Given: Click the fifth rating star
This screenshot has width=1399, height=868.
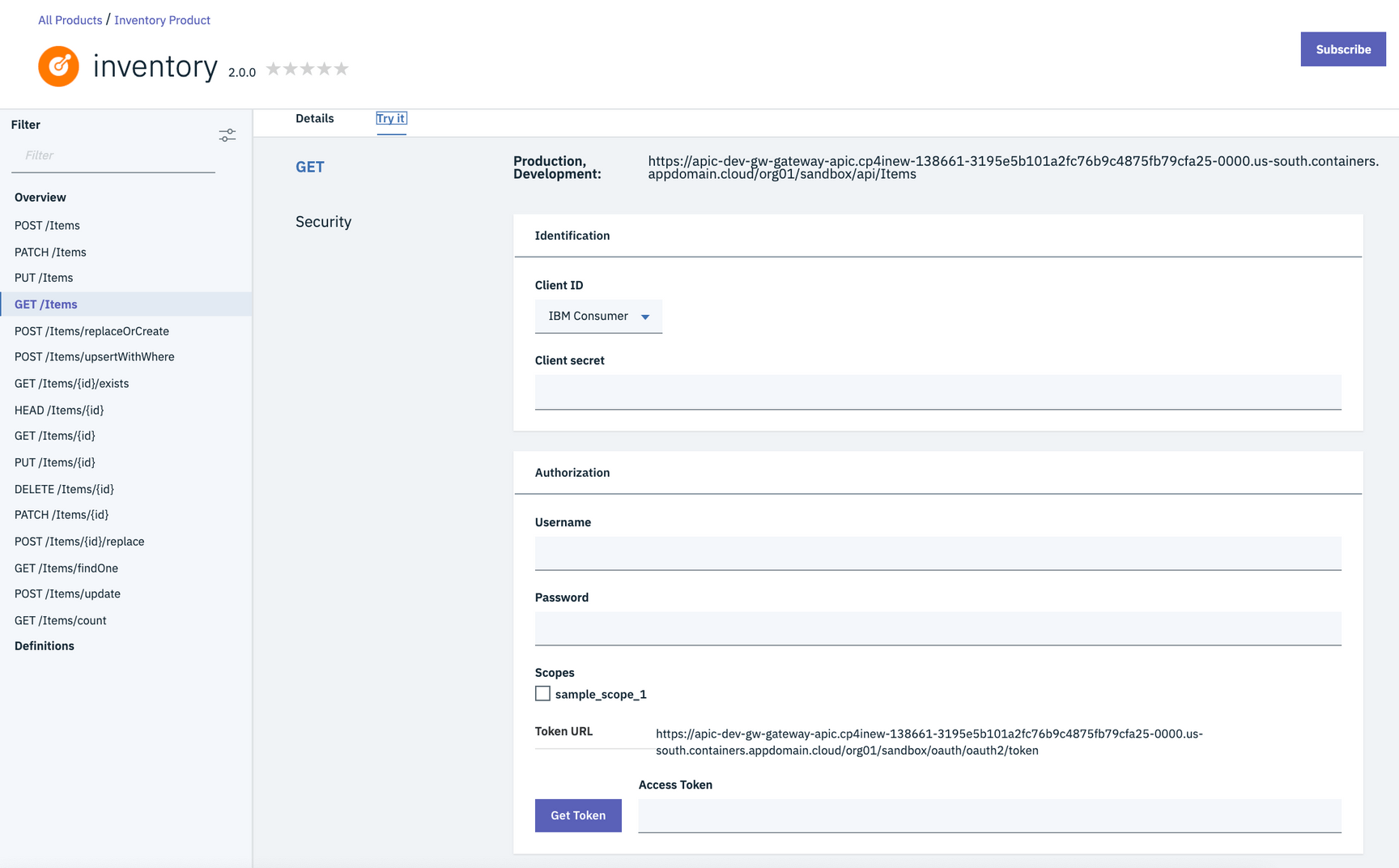Looking at the screenshot, I should (342, 69).
